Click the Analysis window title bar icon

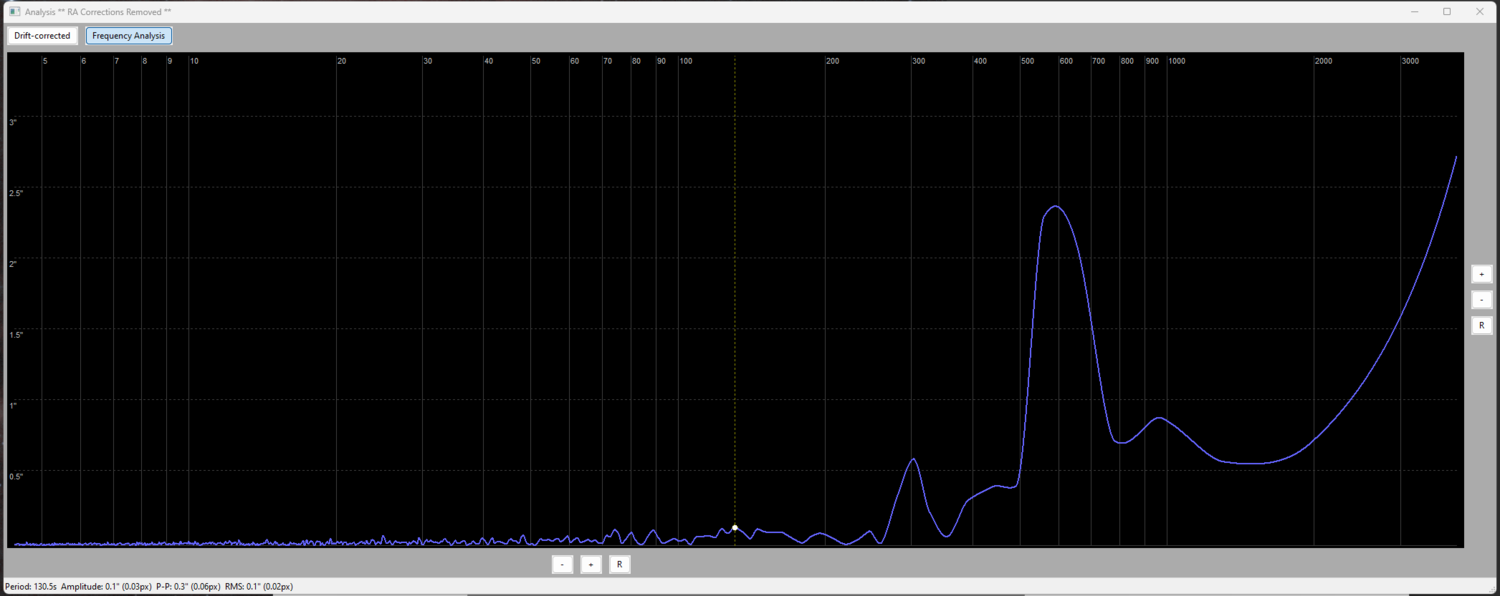coord(14,11)
